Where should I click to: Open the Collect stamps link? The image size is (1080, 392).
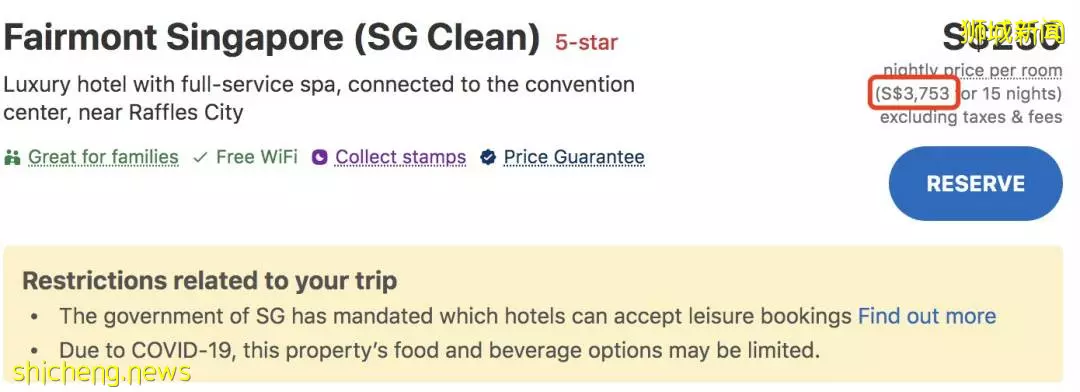pos(400,158)
